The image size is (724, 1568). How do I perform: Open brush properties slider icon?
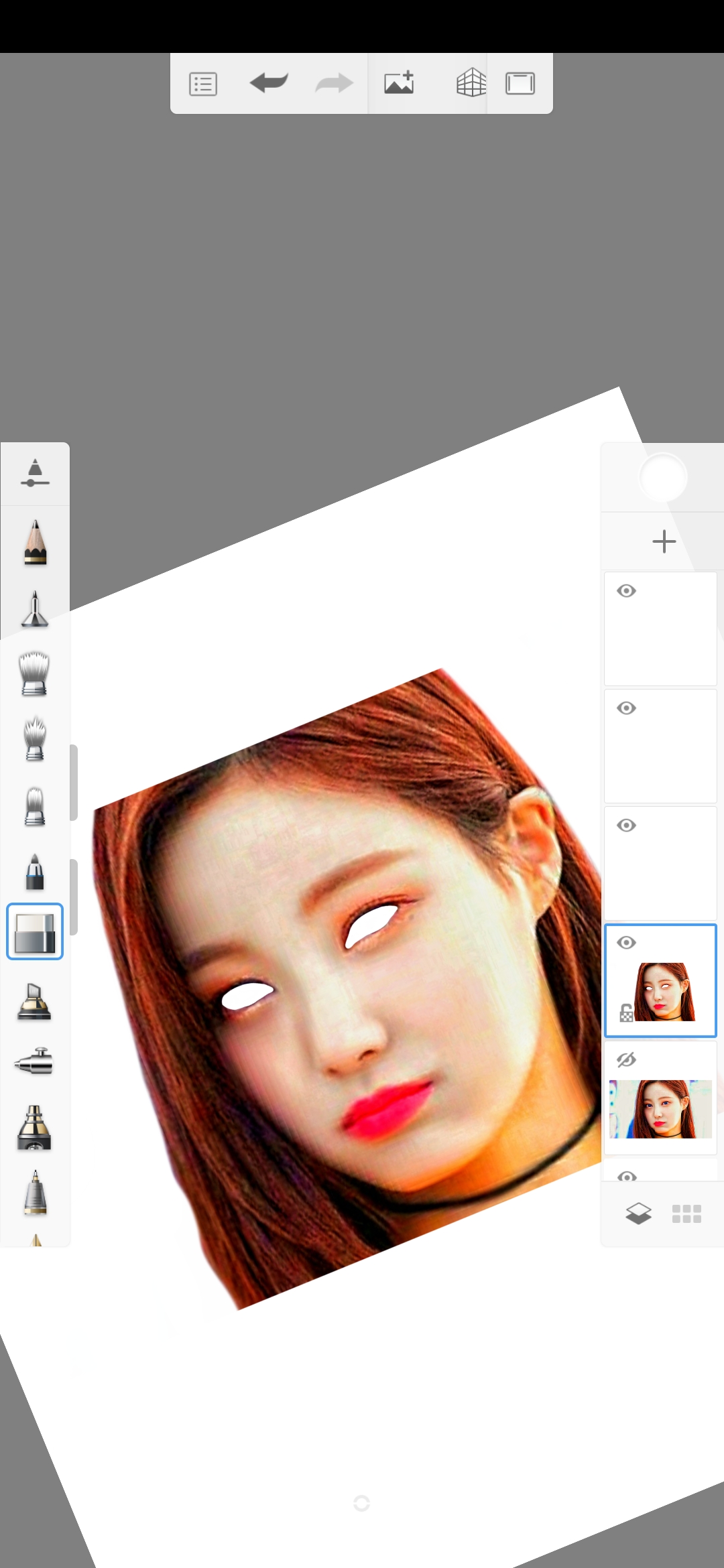35,473
